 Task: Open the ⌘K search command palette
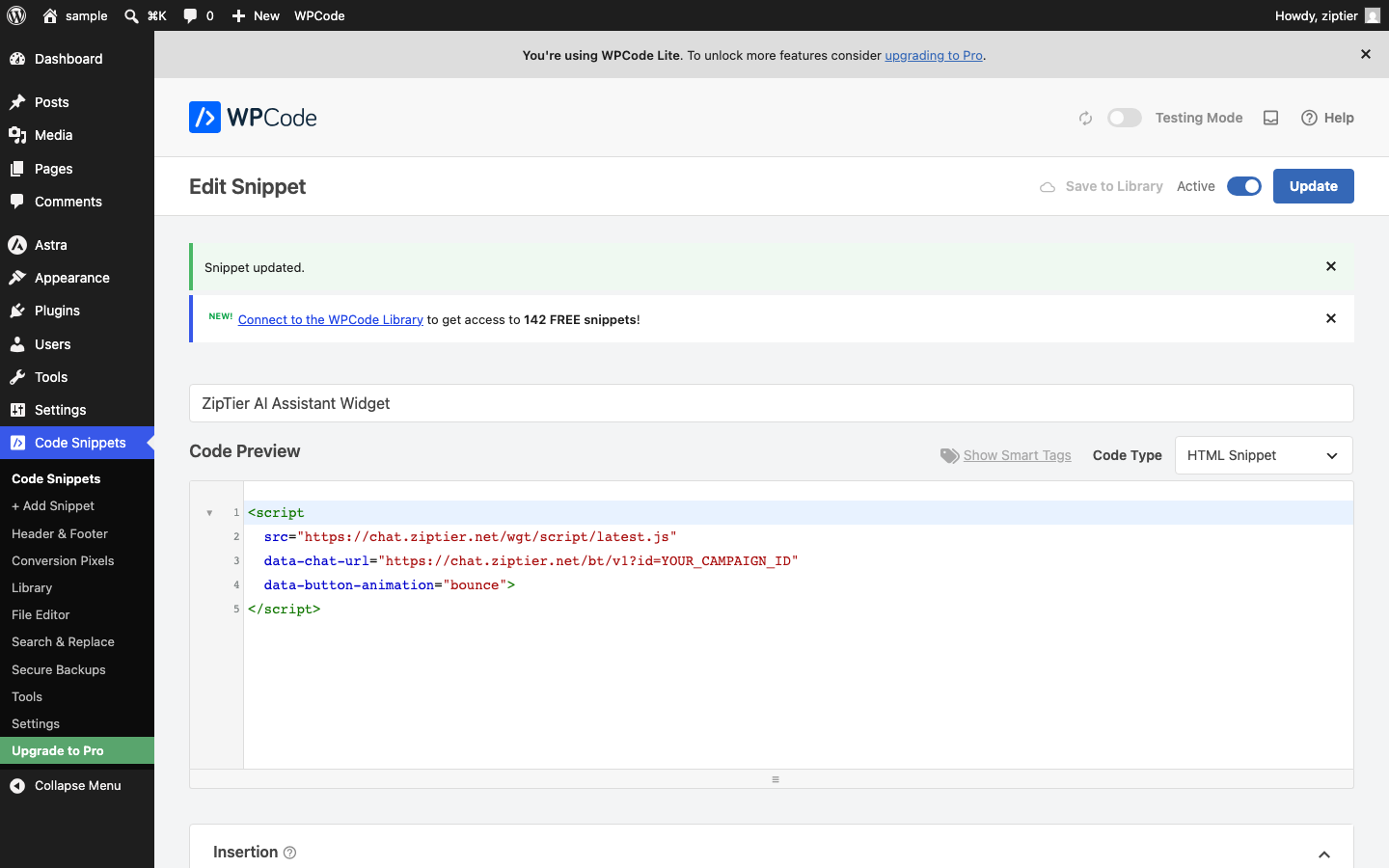(146, 15)
